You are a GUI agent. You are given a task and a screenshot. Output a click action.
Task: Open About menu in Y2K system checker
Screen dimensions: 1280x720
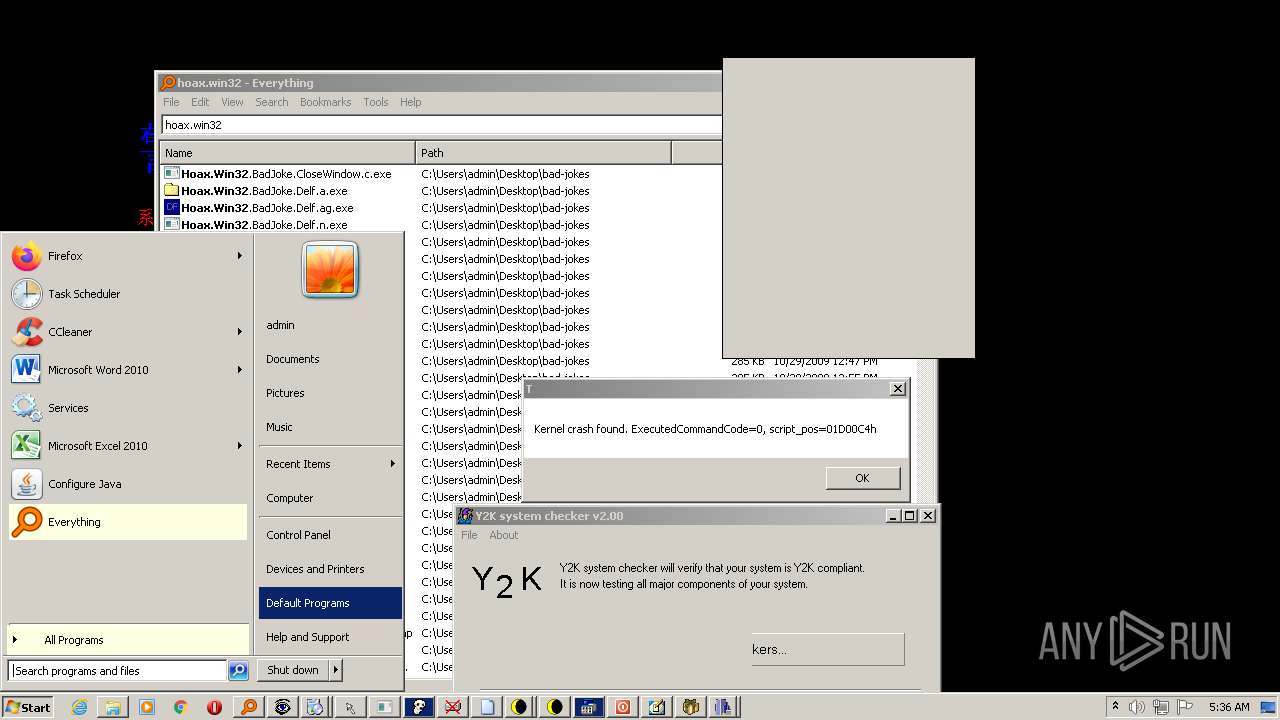[x=503, y=535]
